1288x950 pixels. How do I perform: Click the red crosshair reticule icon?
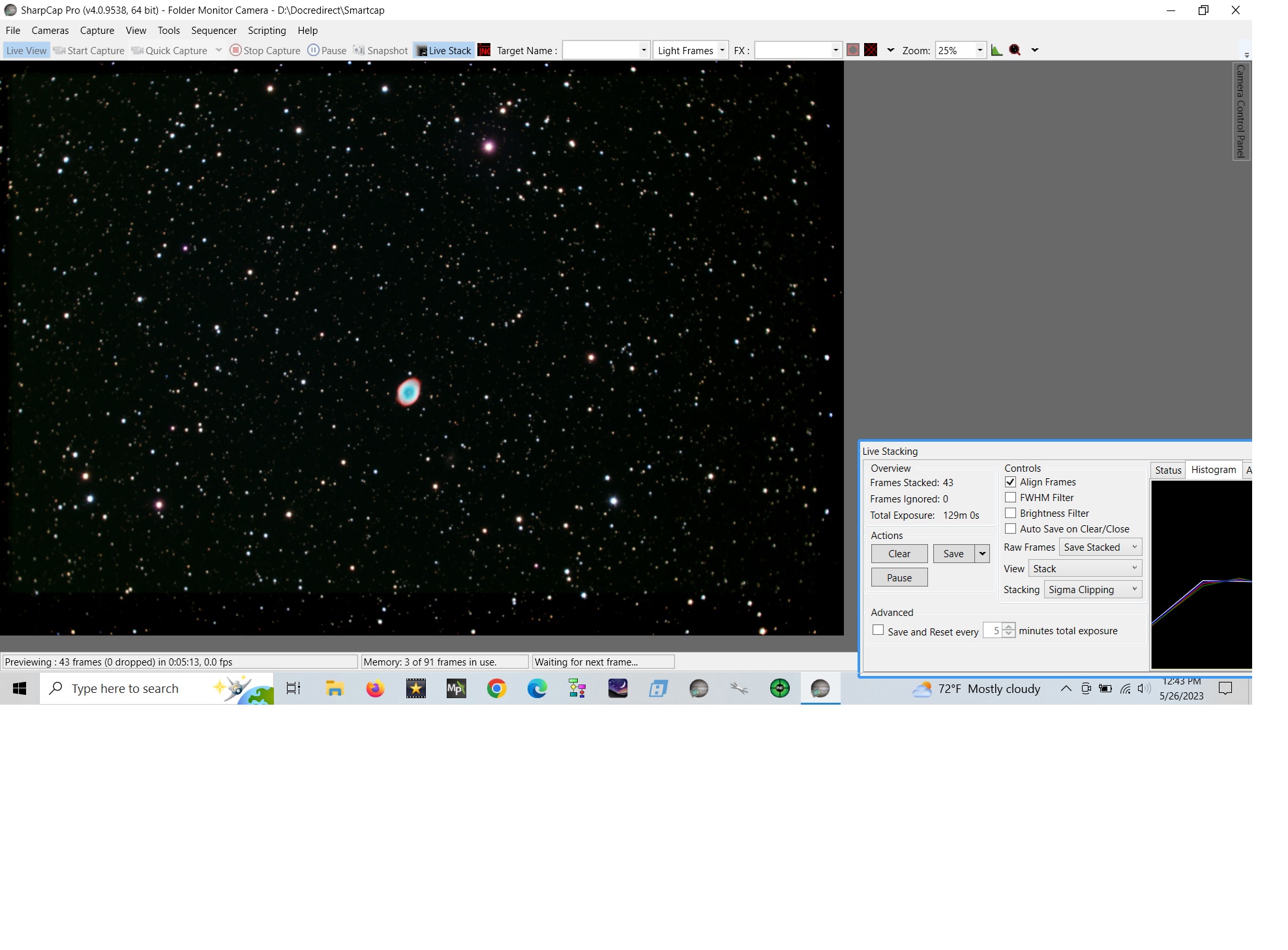coord(871,50)
